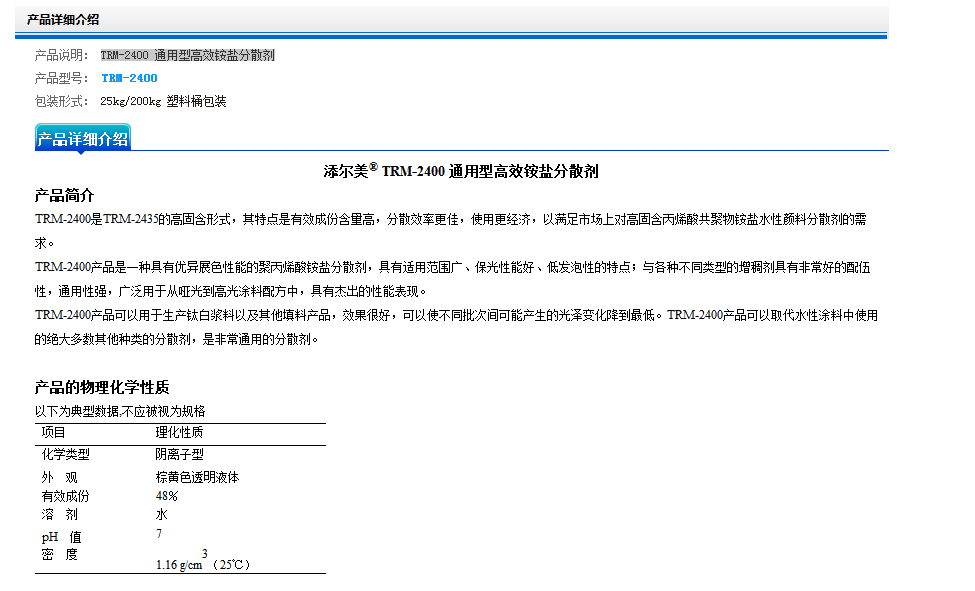Click the 理化性质 table column header
Image resolution: width=975 pixels, height=591 pixels.
179,433
